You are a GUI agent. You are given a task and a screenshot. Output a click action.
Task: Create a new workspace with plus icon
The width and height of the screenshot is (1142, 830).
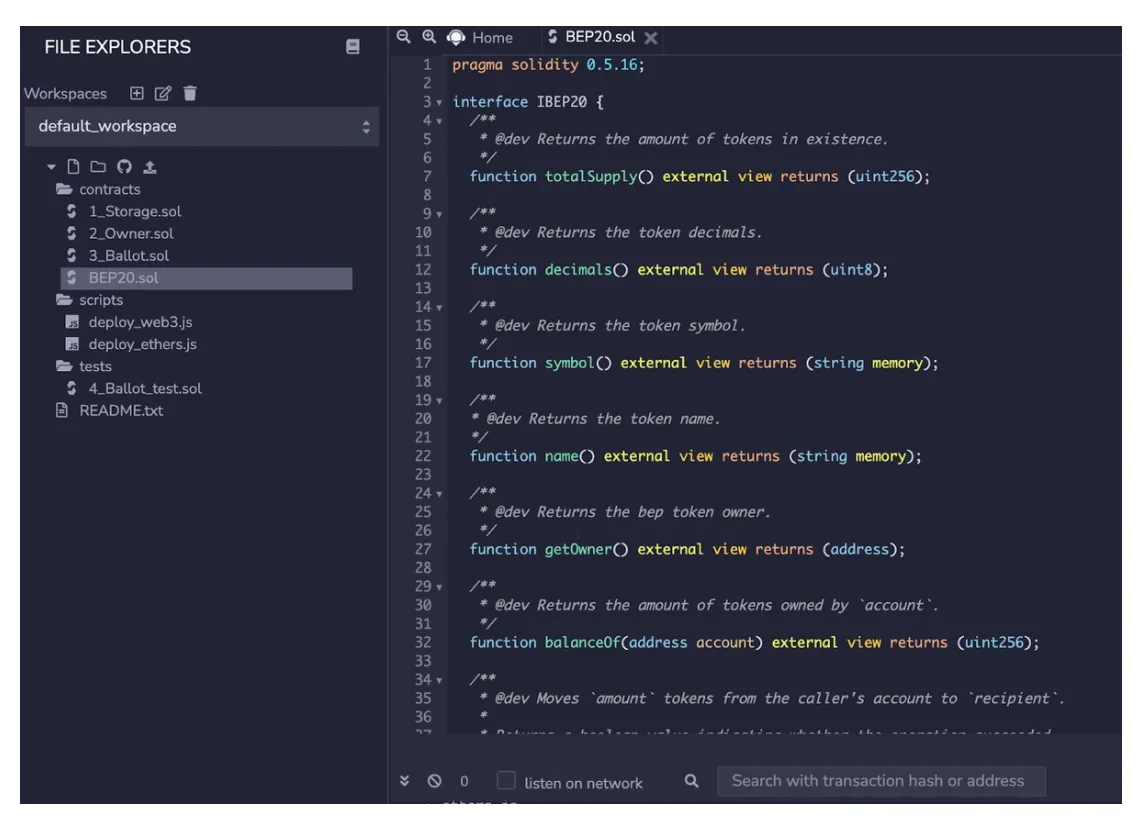point(136,93)
